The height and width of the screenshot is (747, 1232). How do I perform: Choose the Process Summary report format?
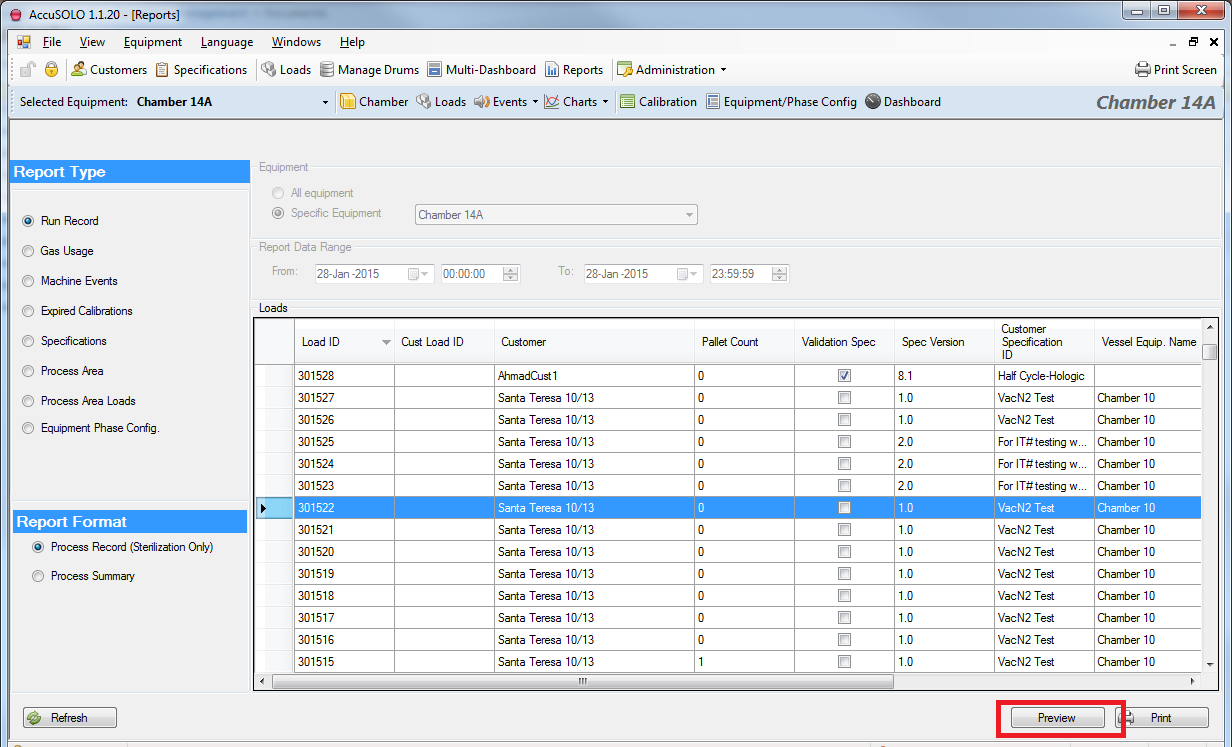coord(39,576)
